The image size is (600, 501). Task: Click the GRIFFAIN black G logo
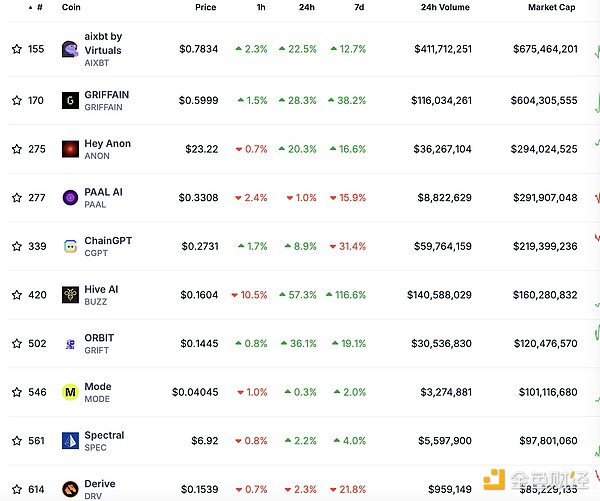click(x=70, y=100)
